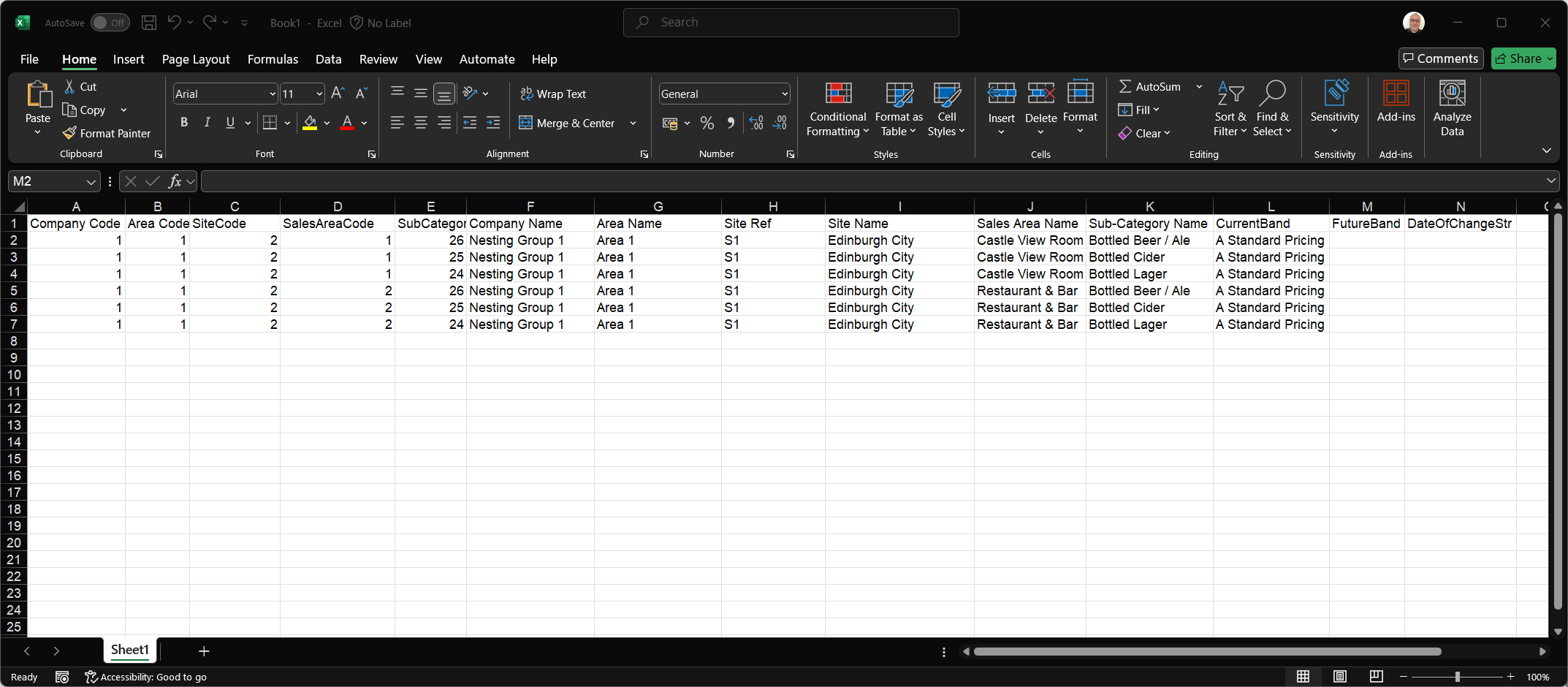The width and height of the screenshot is (1568, 687).
Task: Click the Analyze Data icon
Action: [1451, 109]
